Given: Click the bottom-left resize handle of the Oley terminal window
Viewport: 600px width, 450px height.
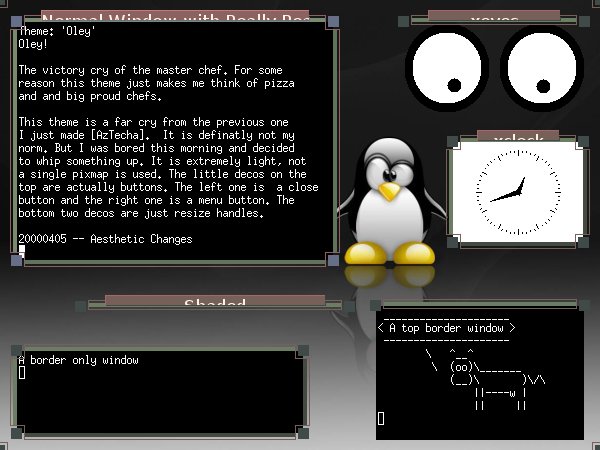Looking at the screenshot, I should [x=16, y=260].
